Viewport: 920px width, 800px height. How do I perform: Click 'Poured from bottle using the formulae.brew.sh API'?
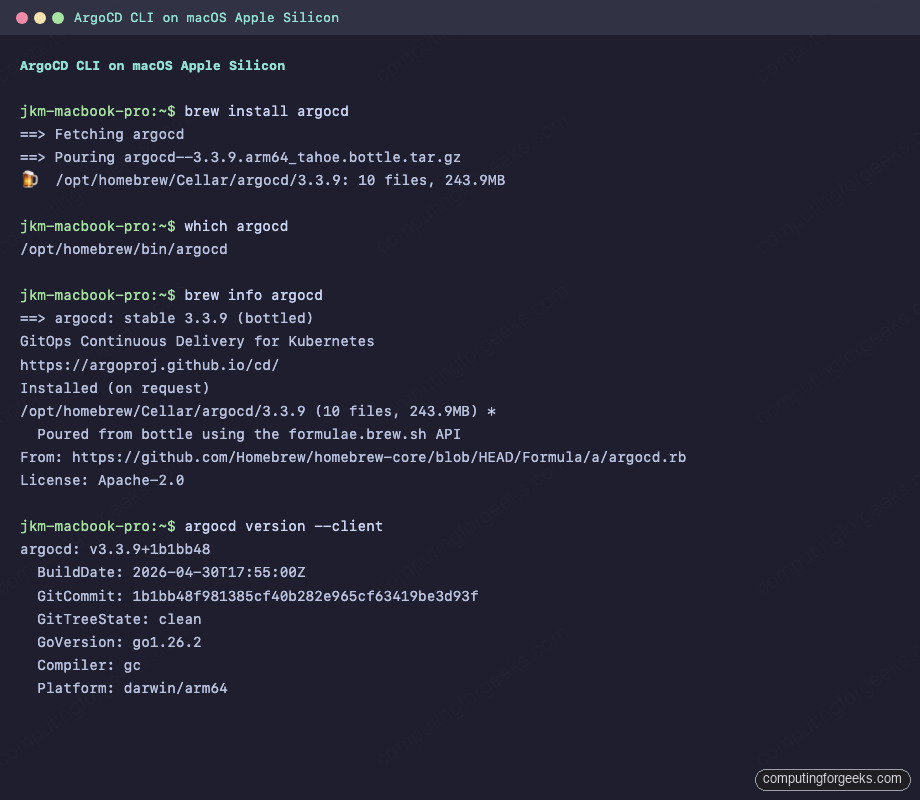[x=249, y=434]
